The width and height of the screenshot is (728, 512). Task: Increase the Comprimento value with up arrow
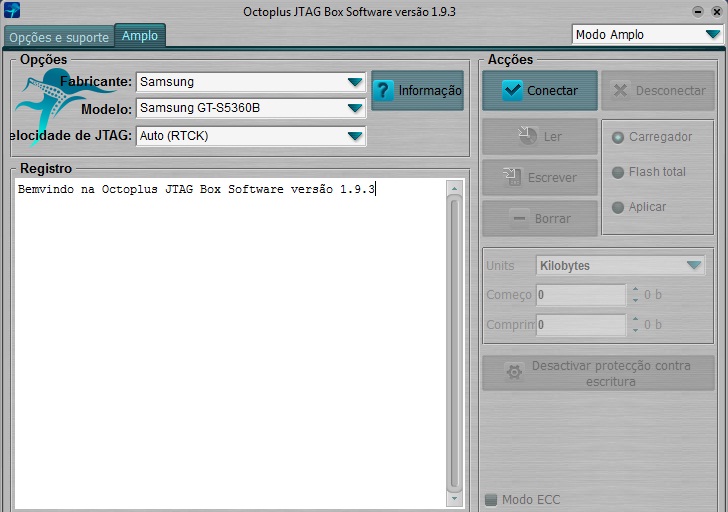pyautogui.click(x=635, y=319)
